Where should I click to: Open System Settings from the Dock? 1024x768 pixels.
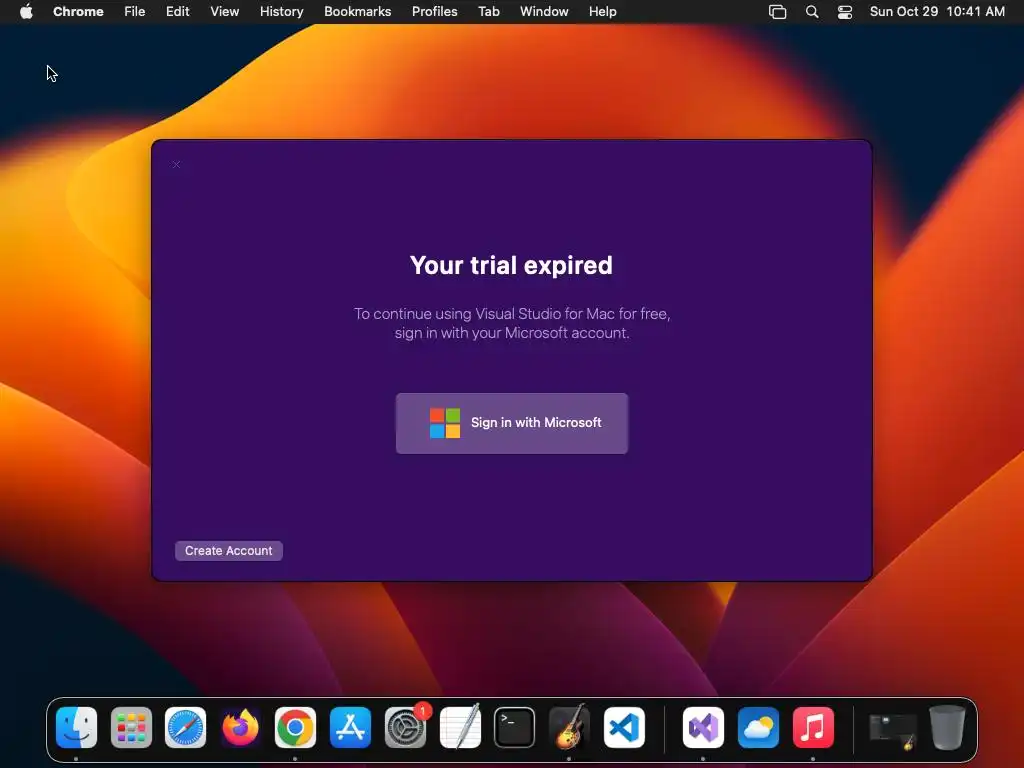(405, 728)
